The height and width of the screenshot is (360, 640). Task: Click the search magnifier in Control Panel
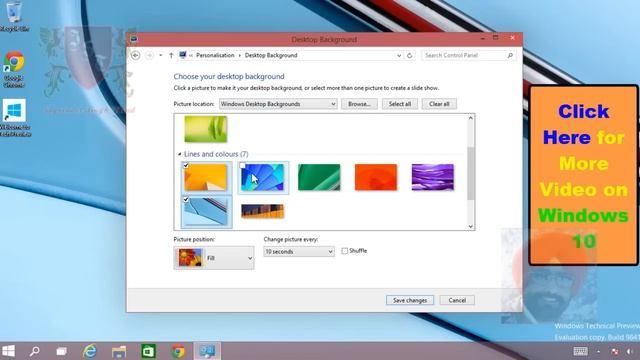pos(510,55)
